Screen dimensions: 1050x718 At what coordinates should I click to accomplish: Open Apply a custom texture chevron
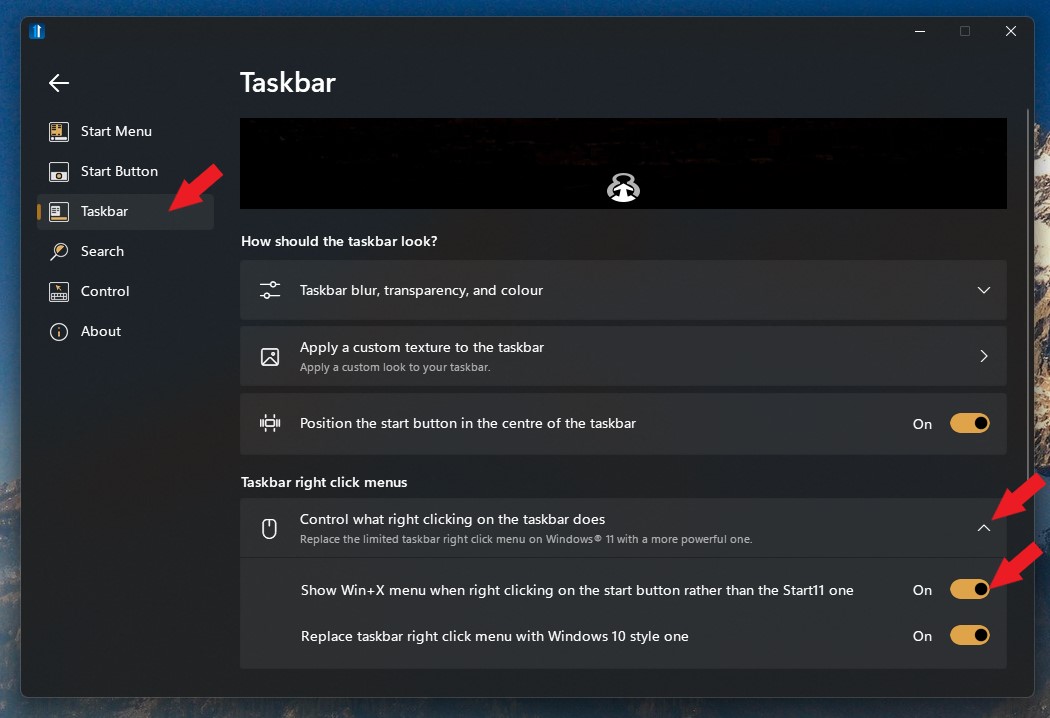pyautogui.click(x=984, y=356)
